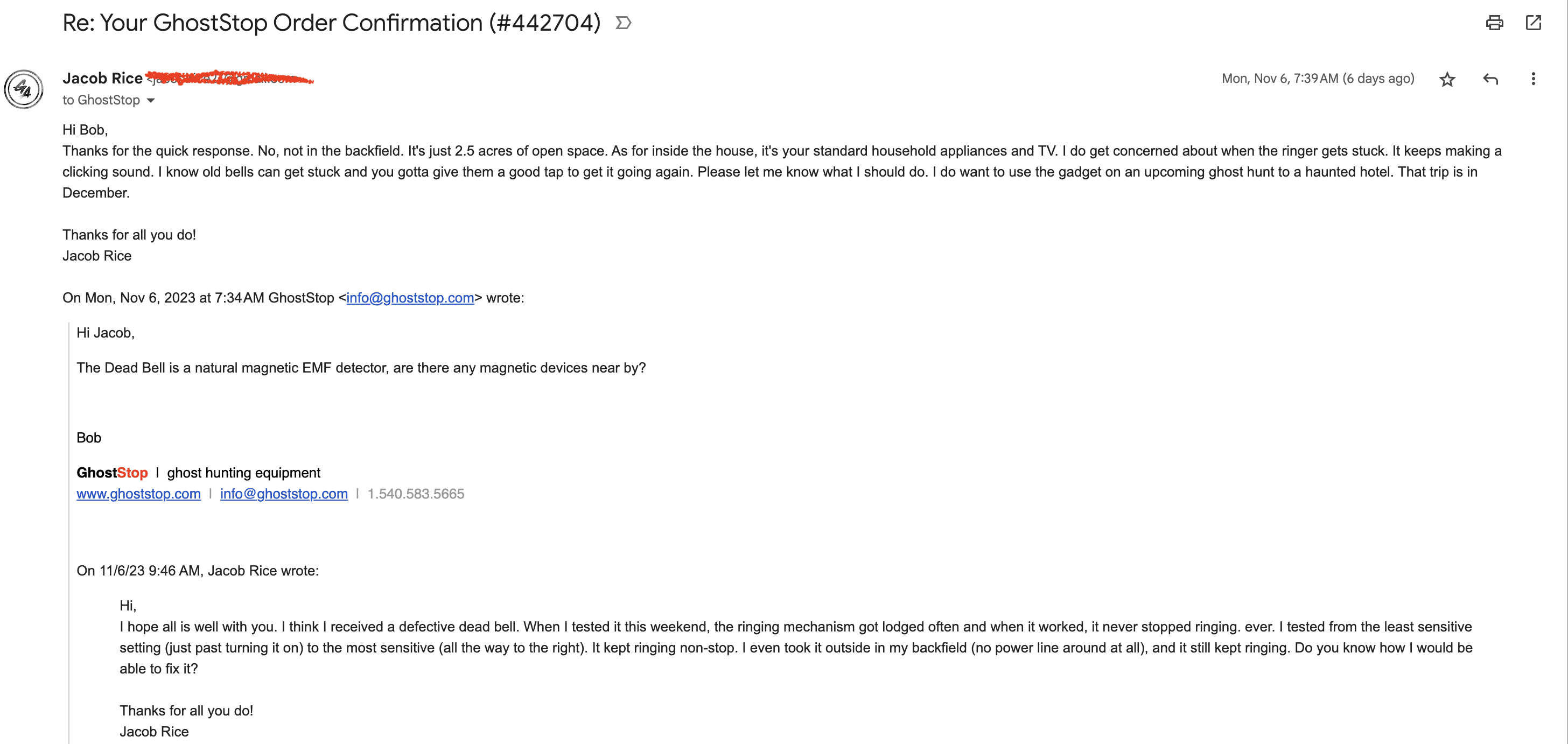The width and height of the screenshot is (1568, 744).
Task: Reply to Jacob Rice's message
Action: [1490, 79]
